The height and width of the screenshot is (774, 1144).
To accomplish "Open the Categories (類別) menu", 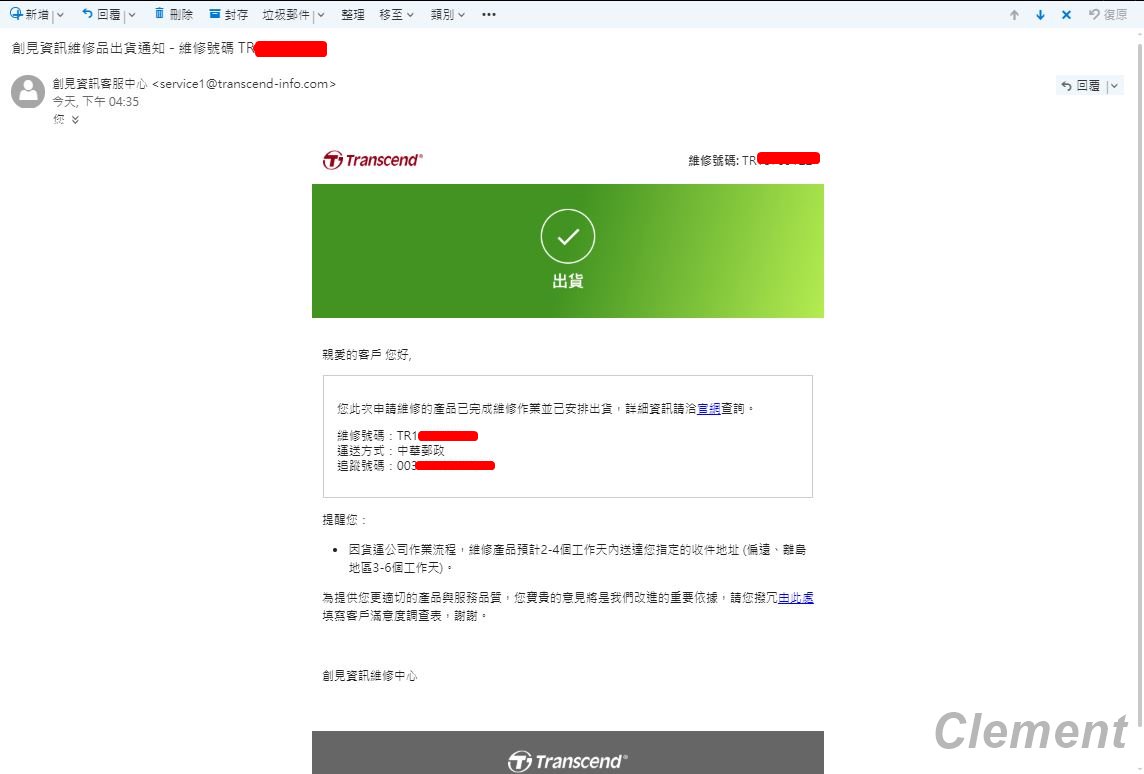I will (447, 15).
